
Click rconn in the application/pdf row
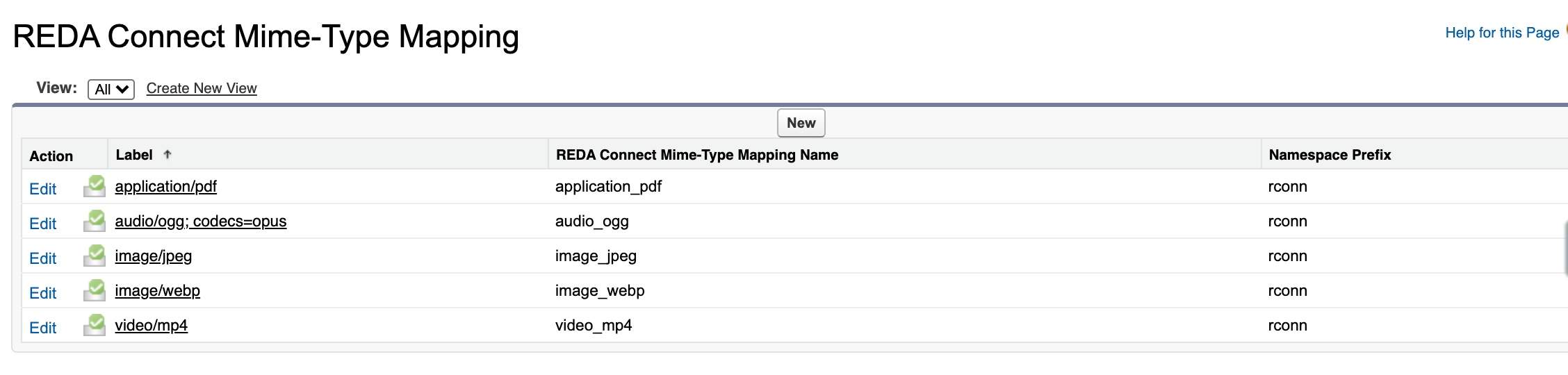pos(1287,186)
